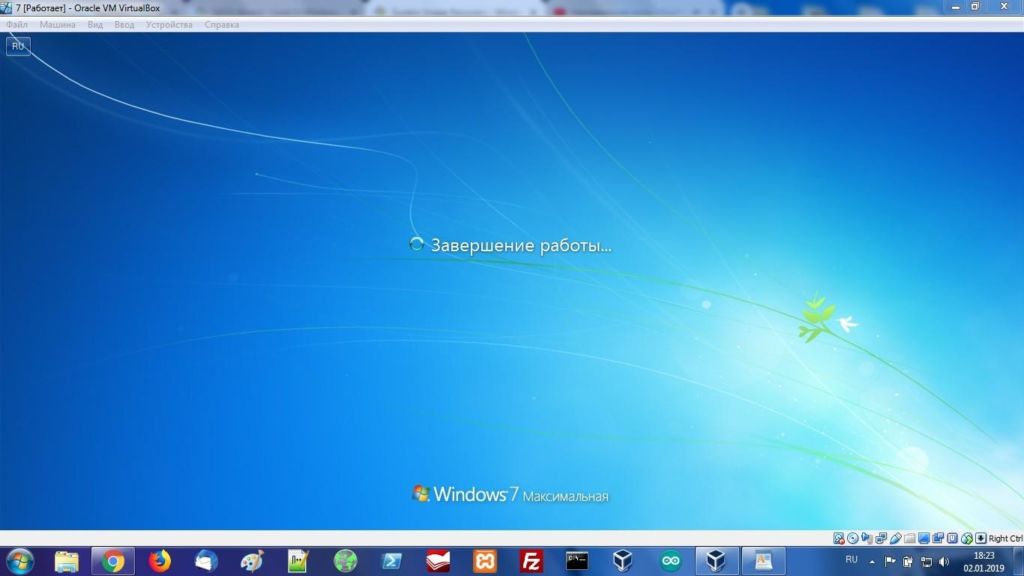Open the volume speaker tray icon

[x=944, y=562]
